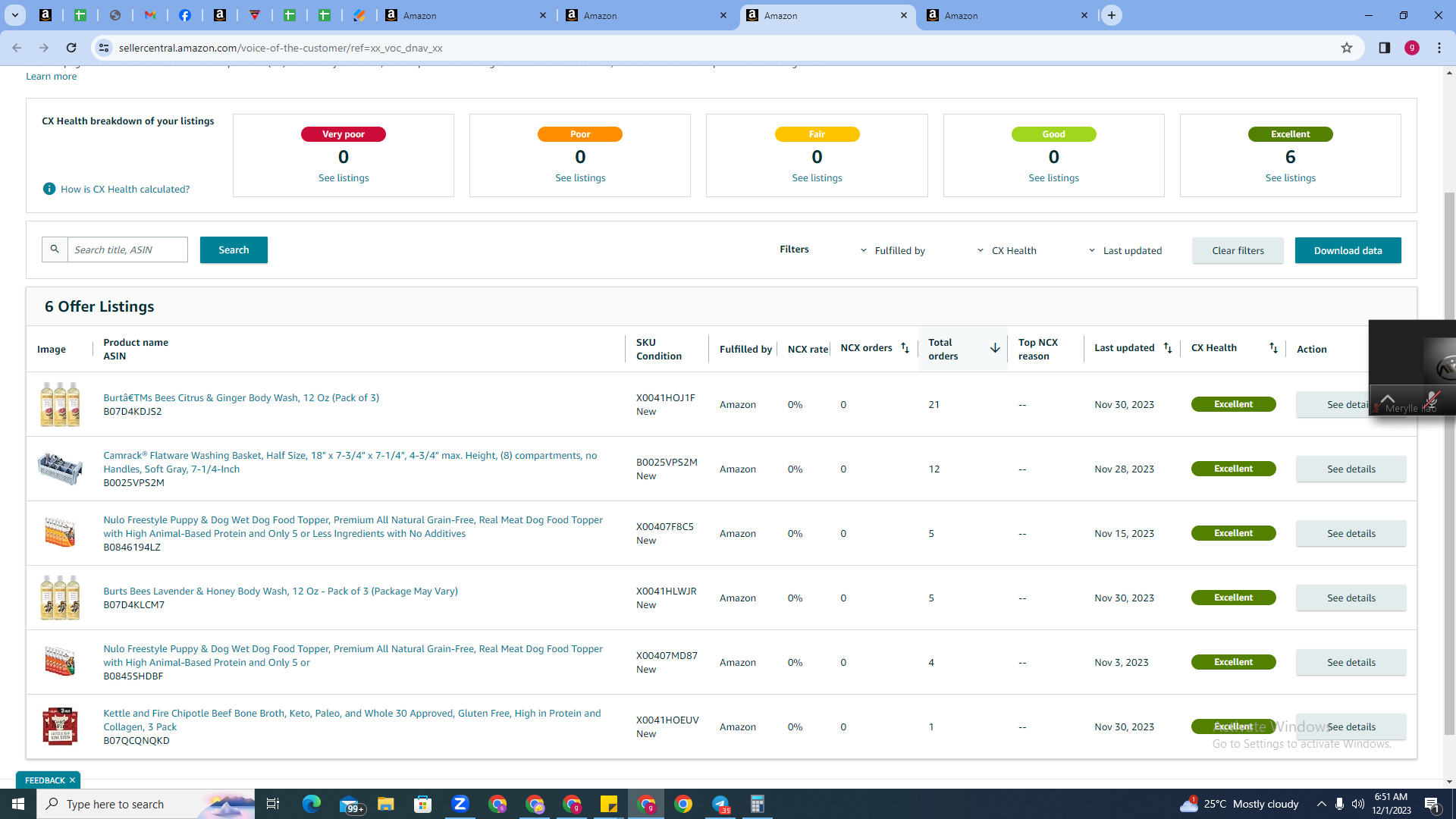Open How is CX Health calculated link
This screenshot has width=1456, height=819.
pyautogui.click(x=125, y=189)
